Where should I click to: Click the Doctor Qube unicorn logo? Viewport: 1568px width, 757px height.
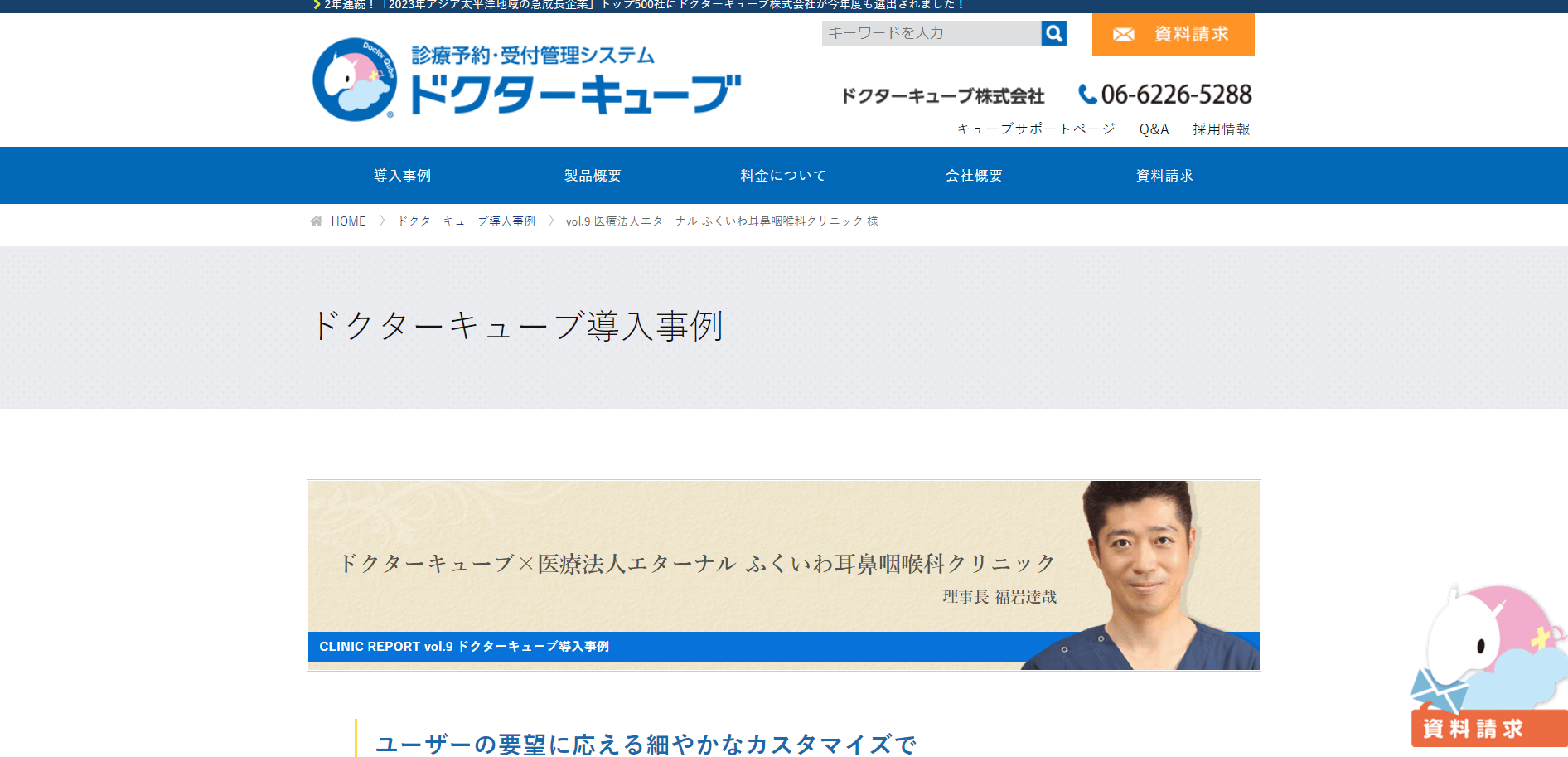click(x=355, y=80)
